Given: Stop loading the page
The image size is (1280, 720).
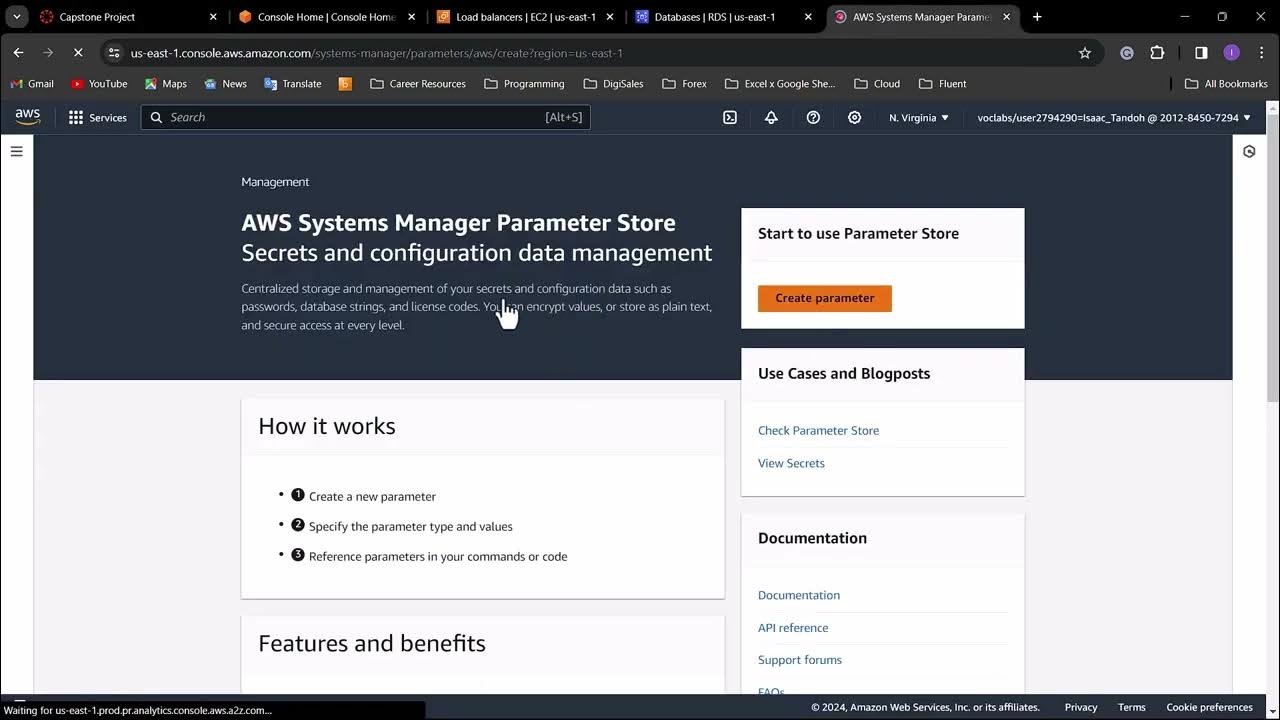Looking at the screenshot, I should pos(78,52).
